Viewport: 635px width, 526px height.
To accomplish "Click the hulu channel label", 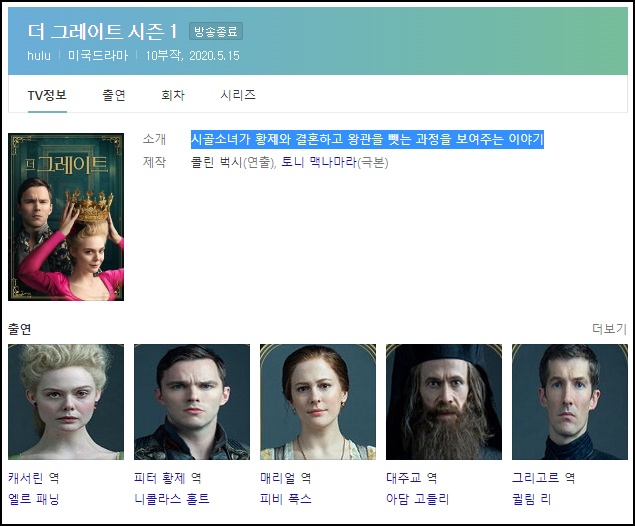I will point(39,55).
